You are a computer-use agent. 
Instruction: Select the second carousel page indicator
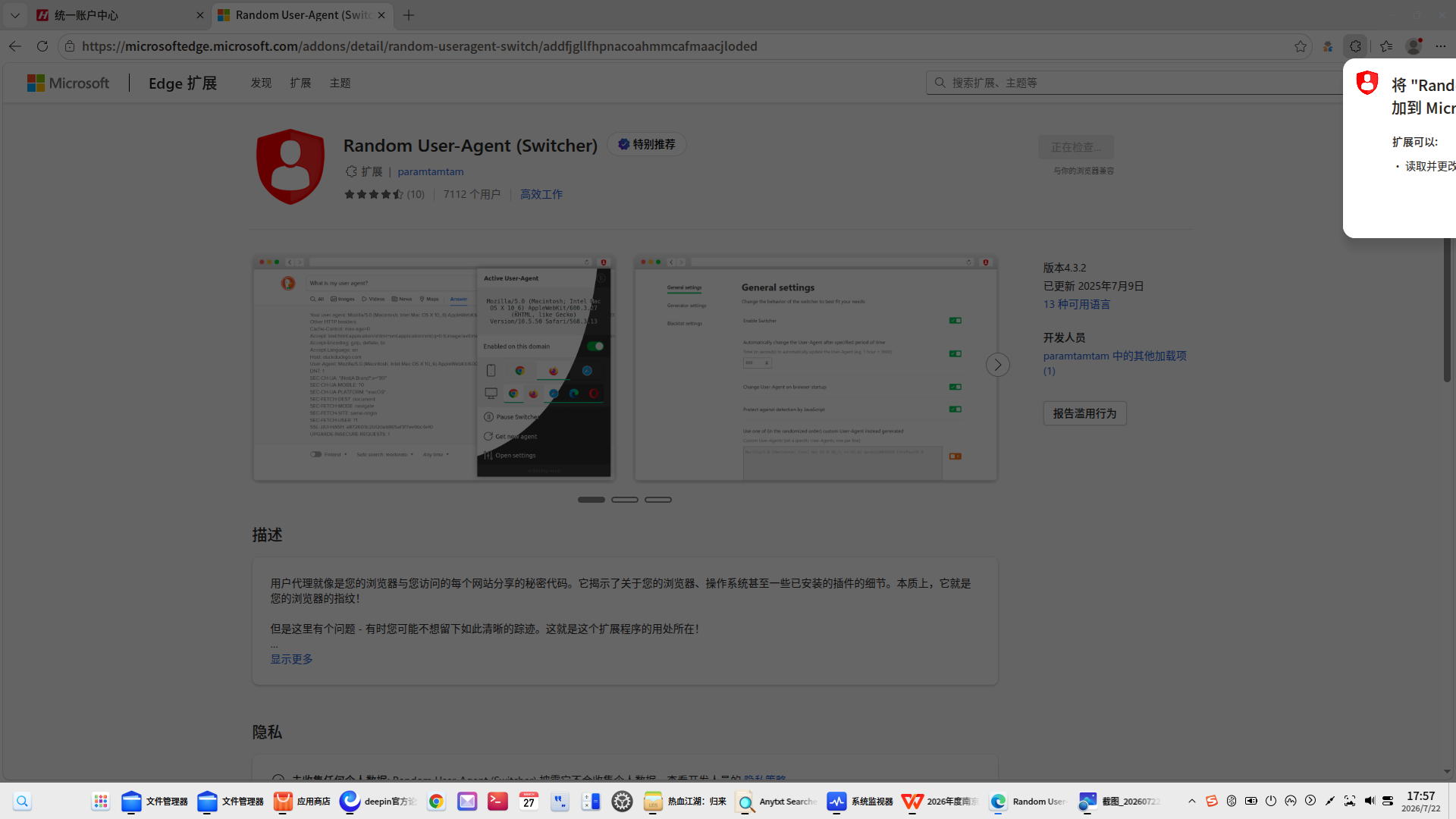coord(625,500)
